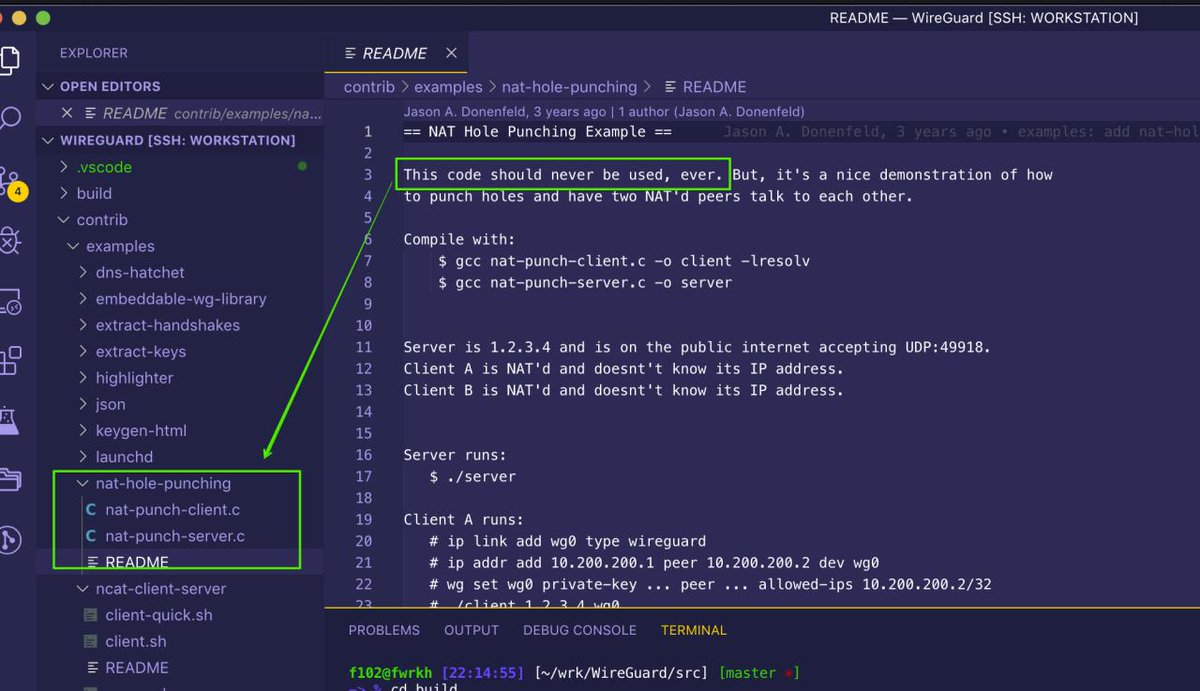Click the yellow minimize window button
This screenshot has height=691, width=1200.
click(20, 18)
